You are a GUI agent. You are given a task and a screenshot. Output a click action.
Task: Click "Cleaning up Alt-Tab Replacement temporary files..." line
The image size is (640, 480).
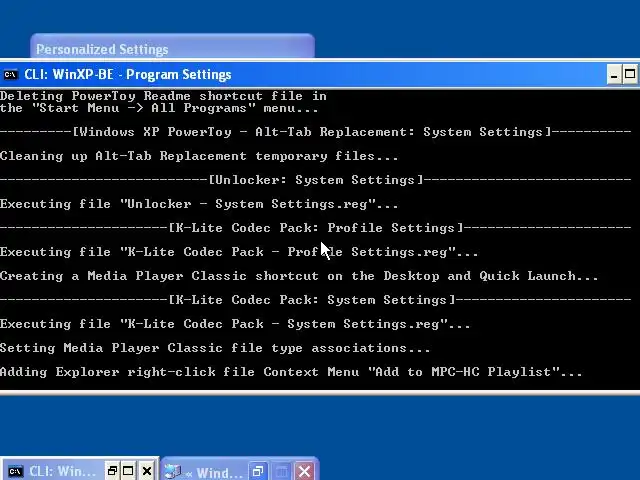[199, 156]
